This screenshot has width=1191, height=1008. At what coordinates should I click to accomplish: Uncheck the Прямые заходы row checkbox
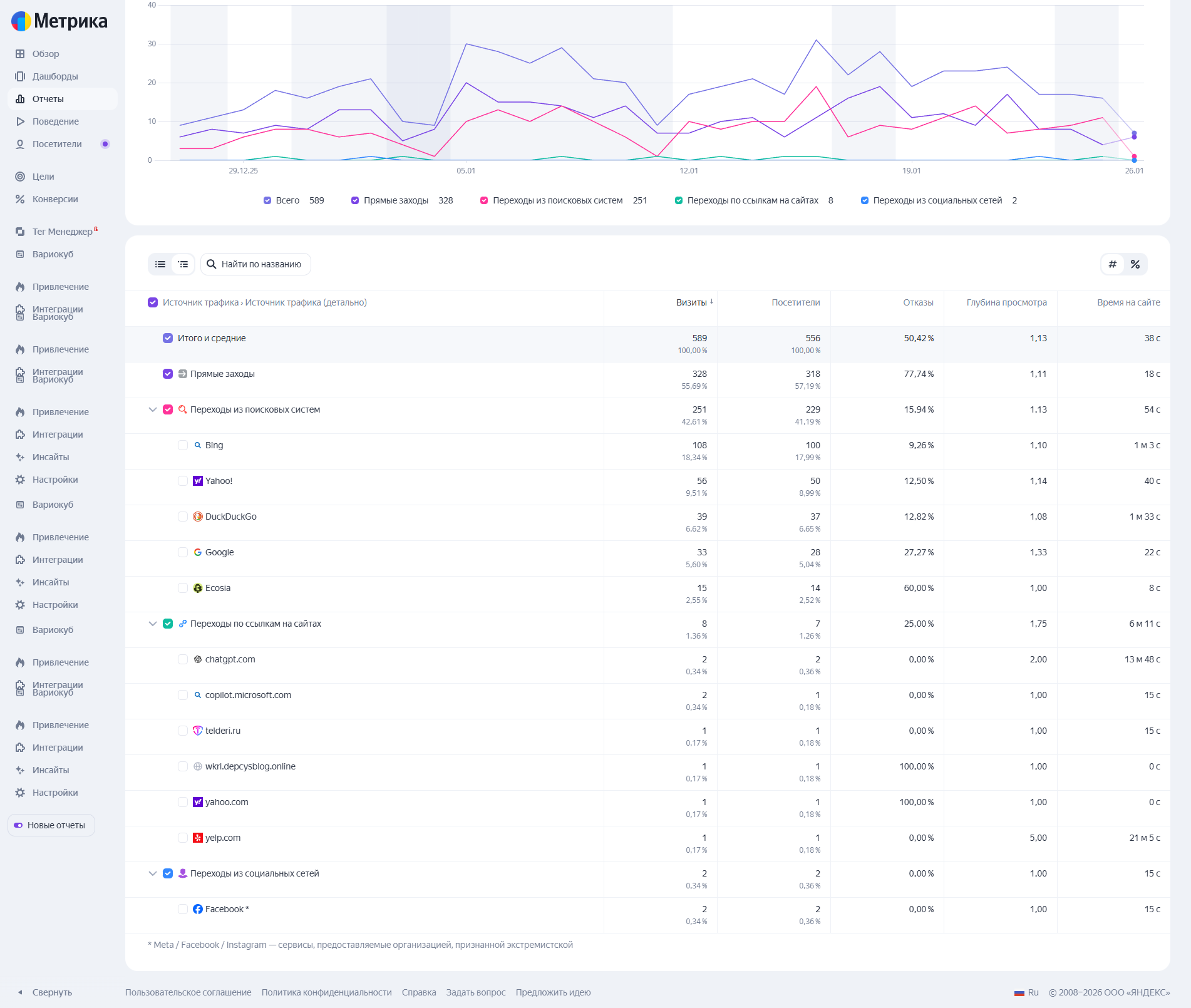[x=168, y=374]
